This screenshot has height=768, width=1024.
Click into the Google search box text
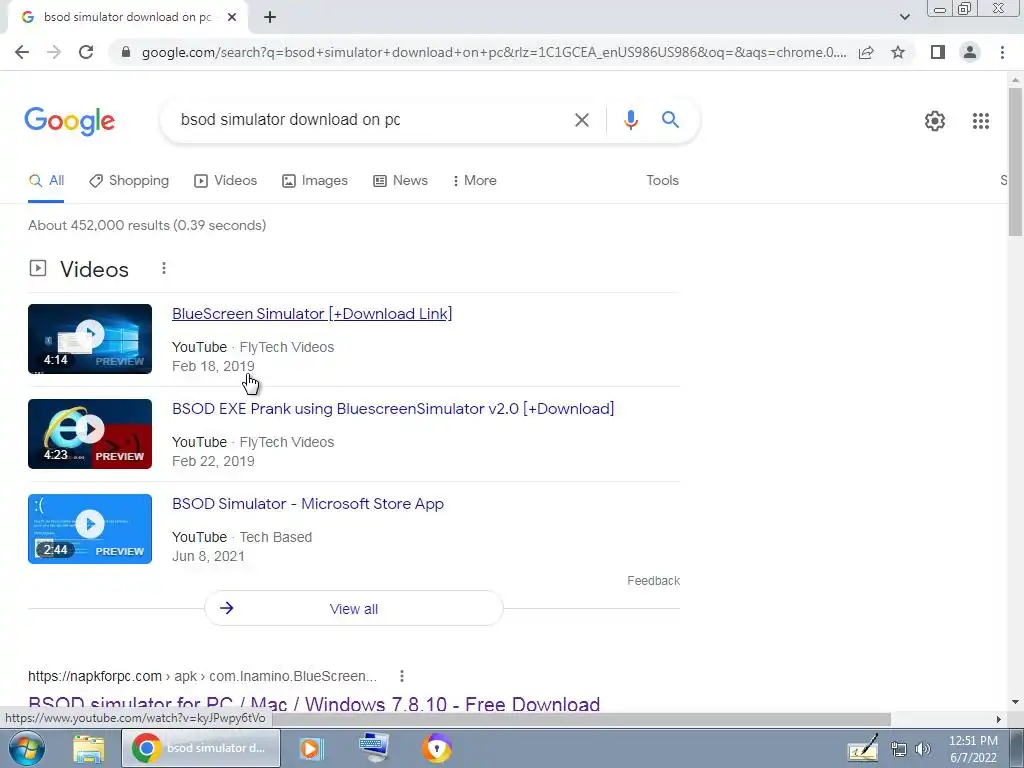tap(290, 120)
